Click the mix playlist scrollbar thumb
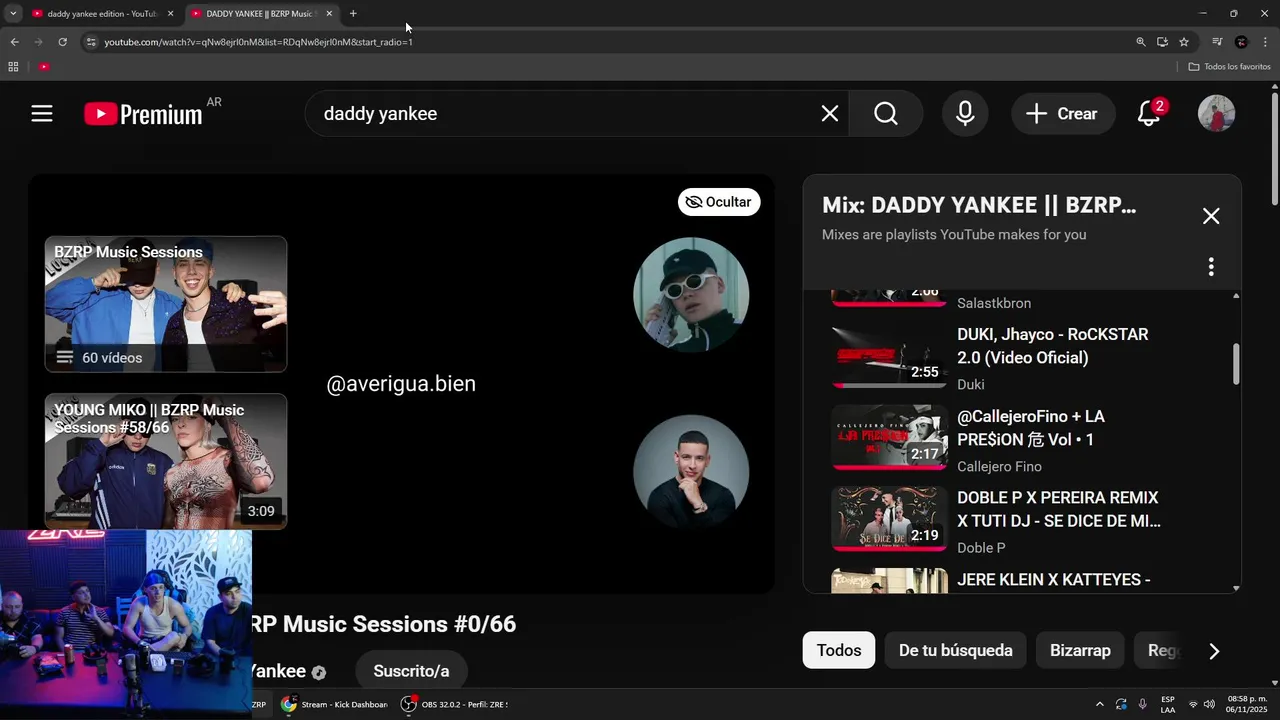This screenshot has width=1280, height=720. tap(1236, 364)
